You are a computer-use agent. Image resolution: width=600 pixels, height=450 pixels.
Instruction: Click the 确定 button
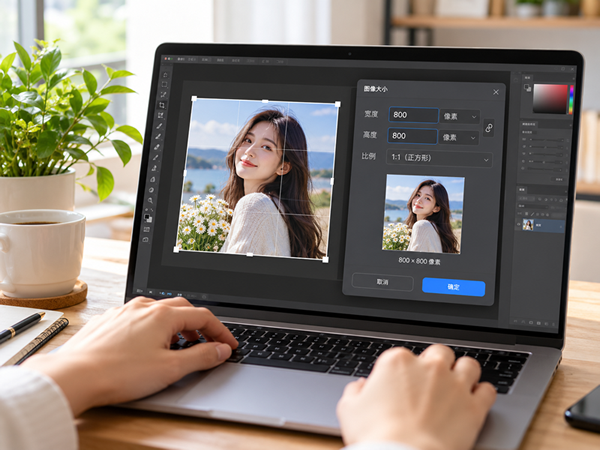tap(453, 287)
